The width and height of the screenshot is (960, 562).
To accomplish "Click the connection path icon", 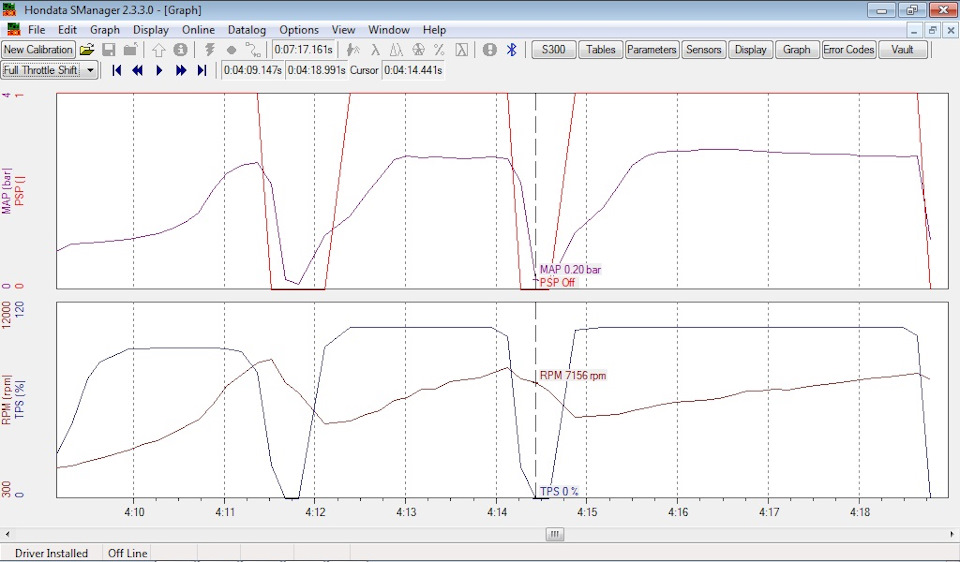I will (253, 50).
